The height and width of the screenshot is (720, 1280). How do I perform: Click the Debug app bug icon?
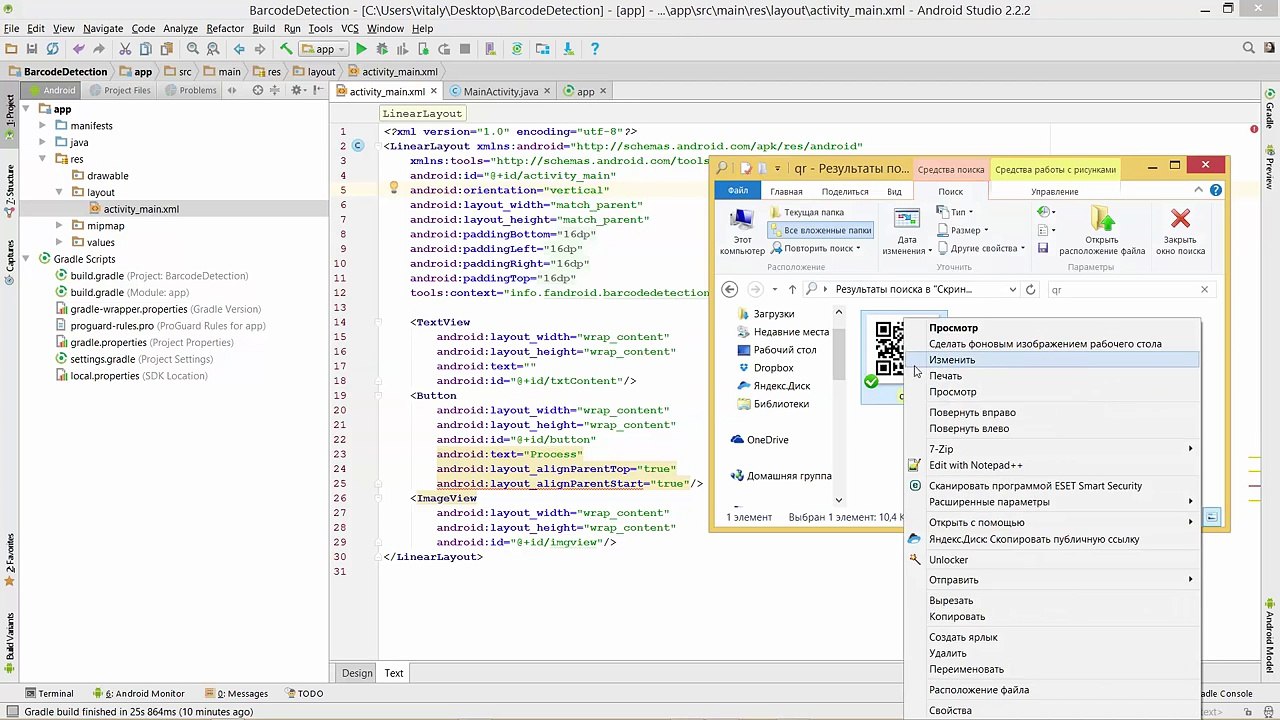pos(382,49)
